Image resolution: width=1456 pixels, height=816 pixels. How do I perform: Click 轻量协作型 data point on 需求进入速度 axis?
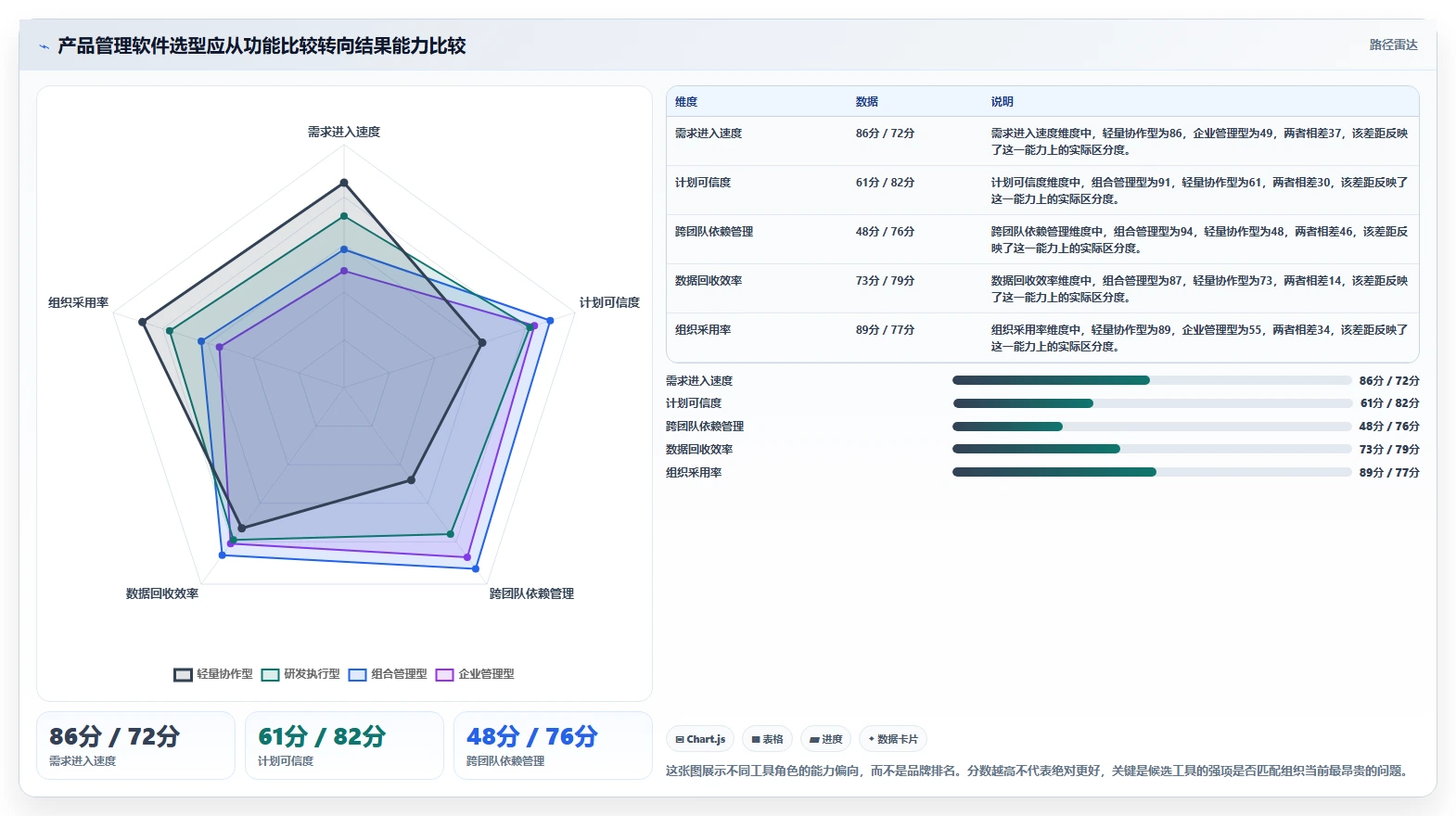pos(344,183)
